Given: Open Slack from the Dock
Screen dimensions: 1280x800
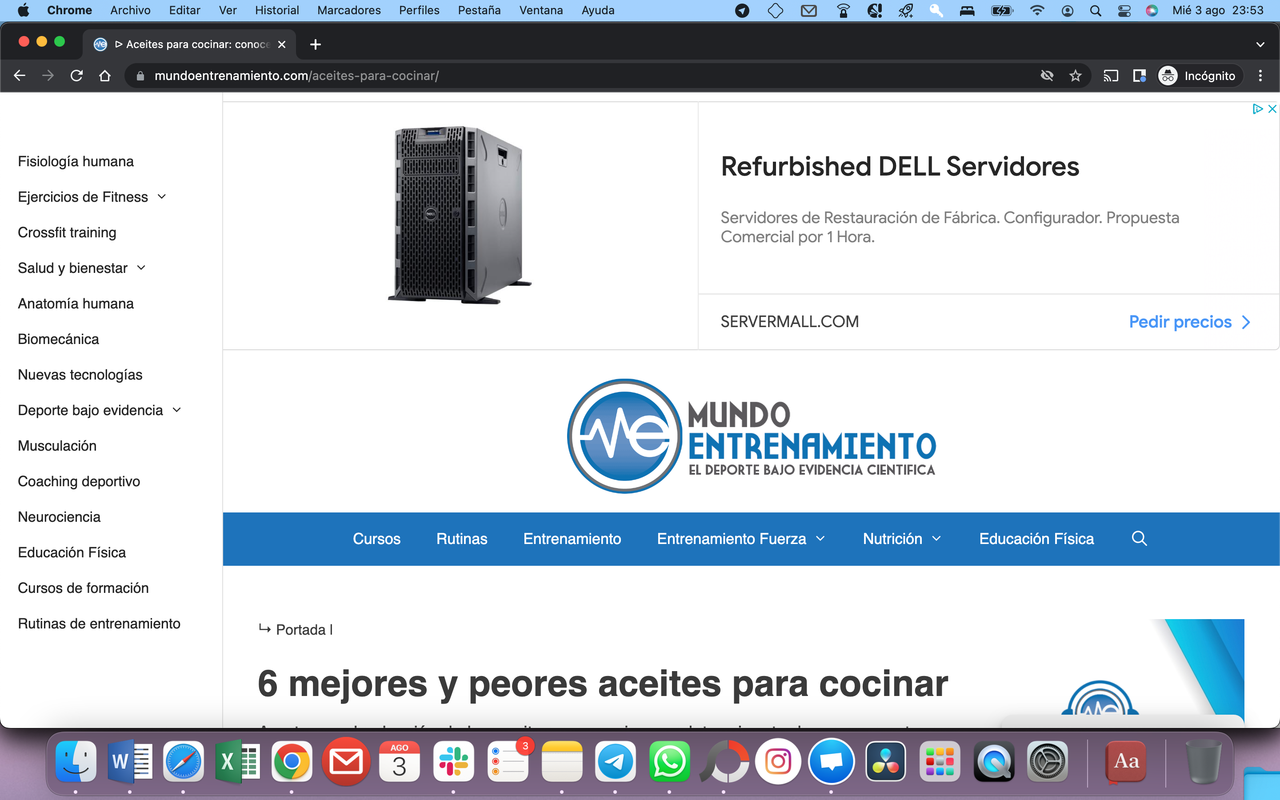Looking at the screenshot, I should (453, 762).
